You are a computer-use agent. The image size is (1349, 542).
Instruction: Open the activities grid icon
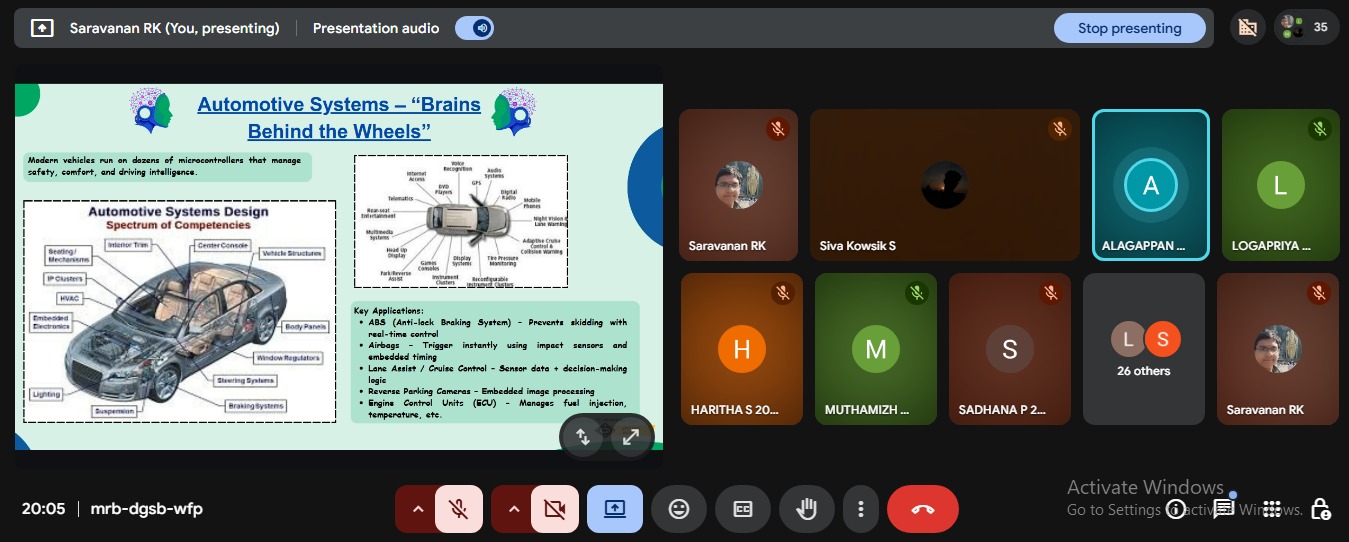[x=1272, y=509]
